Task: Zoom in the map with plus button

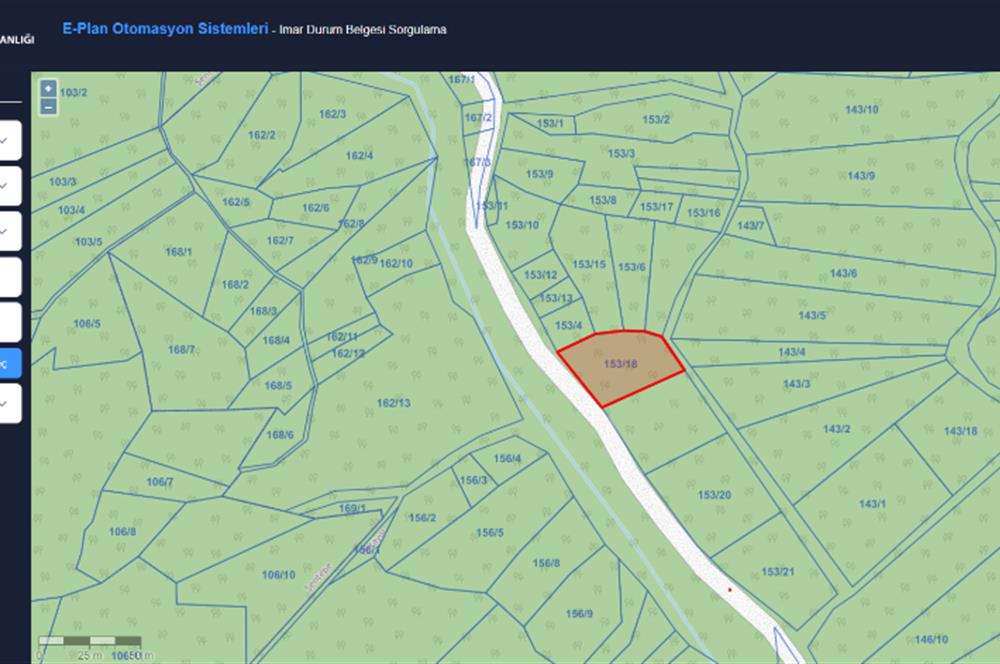Action: pos(48,89)
